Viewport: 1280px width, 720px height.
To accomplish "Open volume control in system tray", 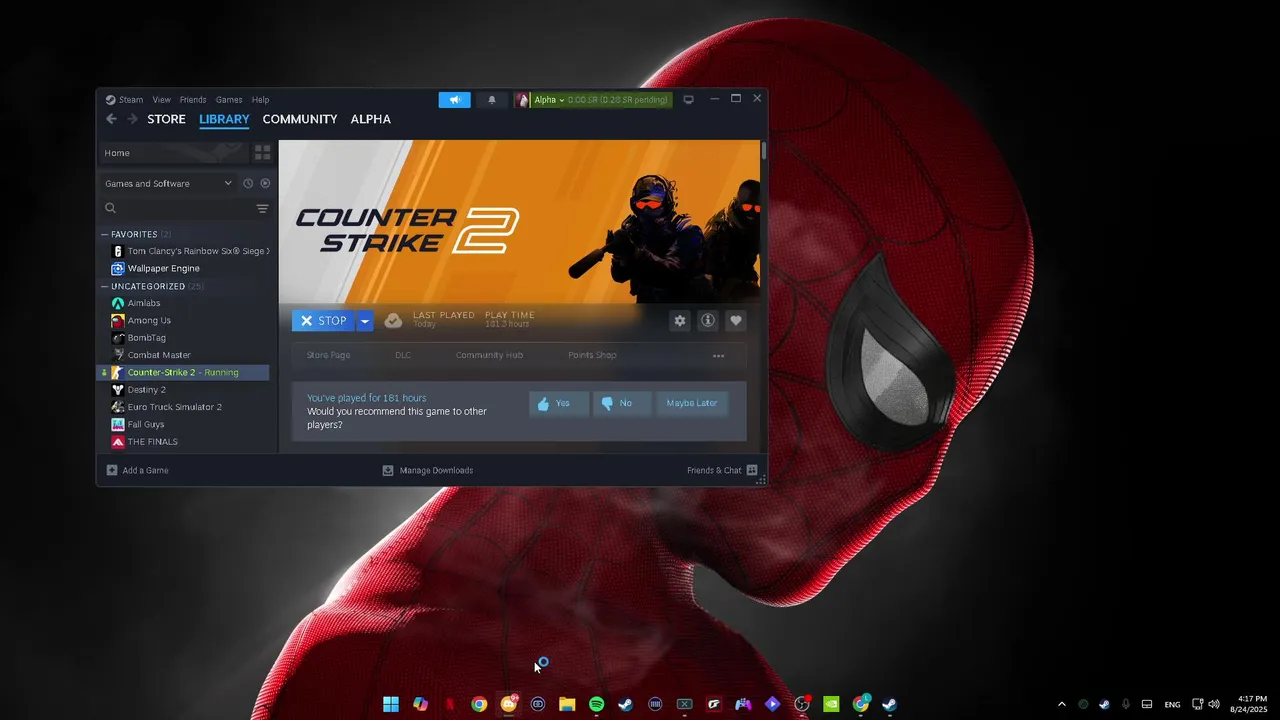I will coord(1214,704).
